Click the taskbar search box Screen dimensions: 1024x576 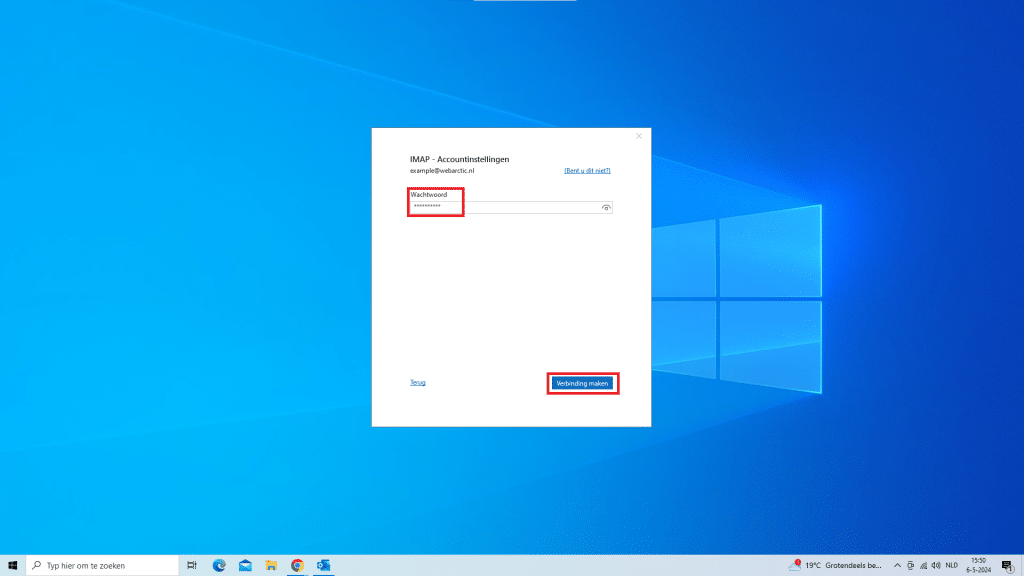coord(102,565)
